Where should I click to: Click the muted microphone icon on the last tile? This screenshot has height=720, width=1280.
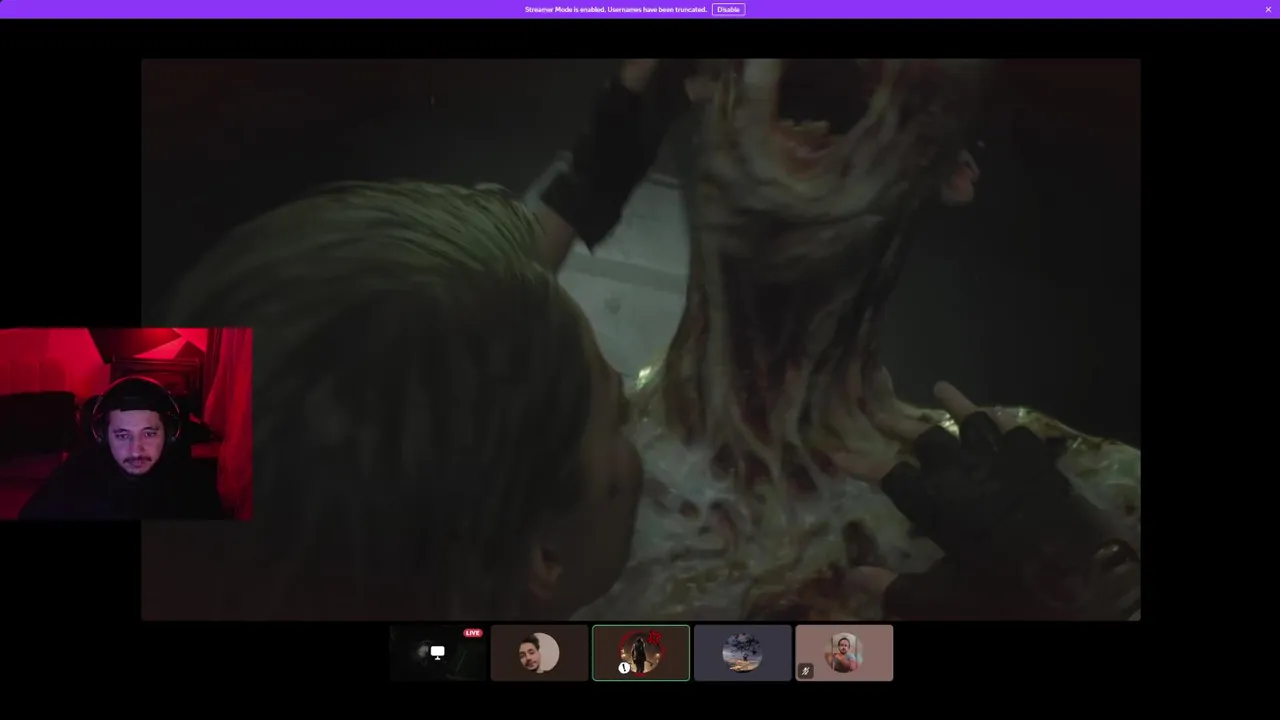click(x=806, y=671)
